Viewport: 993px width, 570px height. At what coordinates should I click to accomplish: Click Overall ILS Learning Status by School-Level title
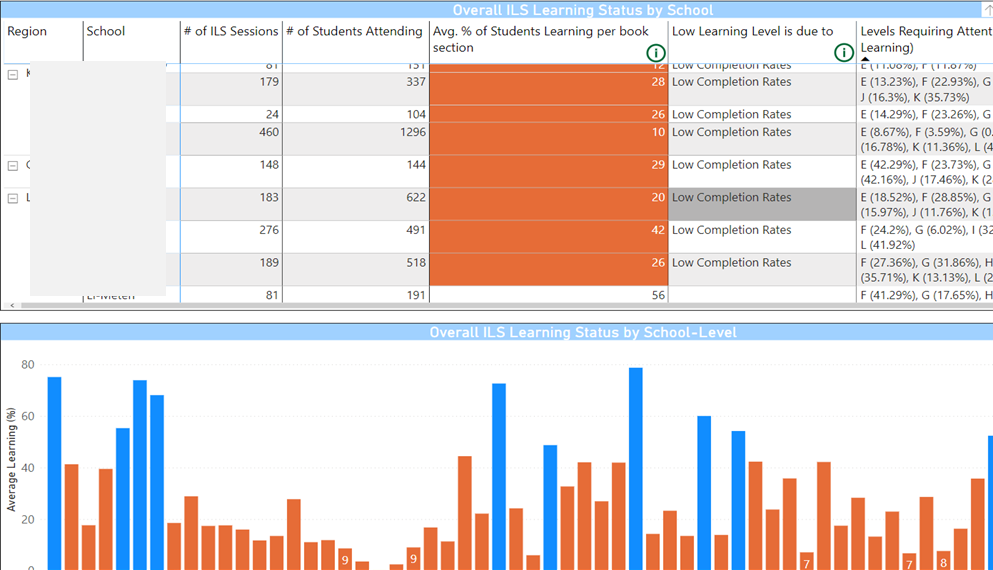(x=583, y=332)
